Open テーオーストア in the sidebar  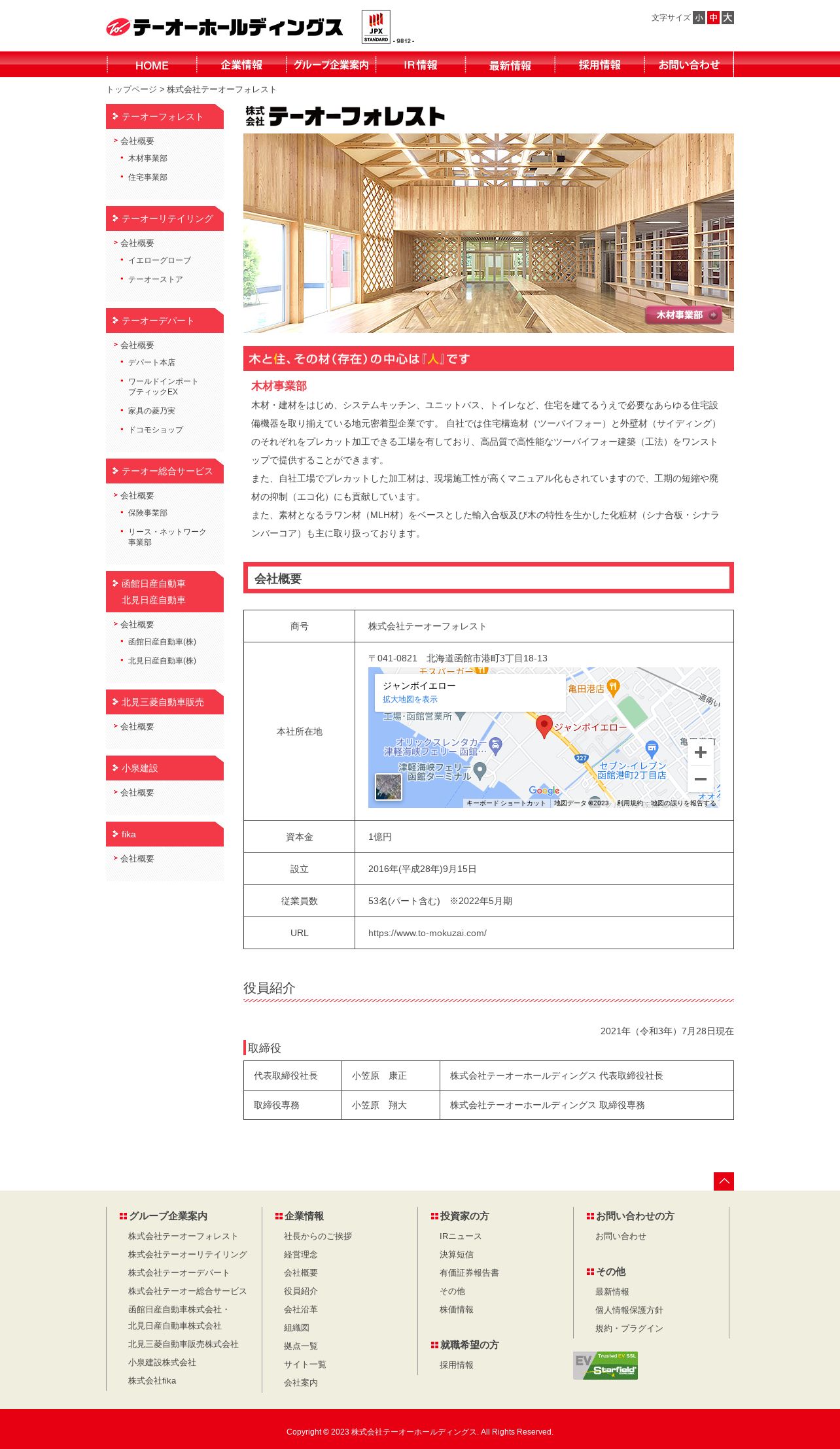(x=156, y=279)
